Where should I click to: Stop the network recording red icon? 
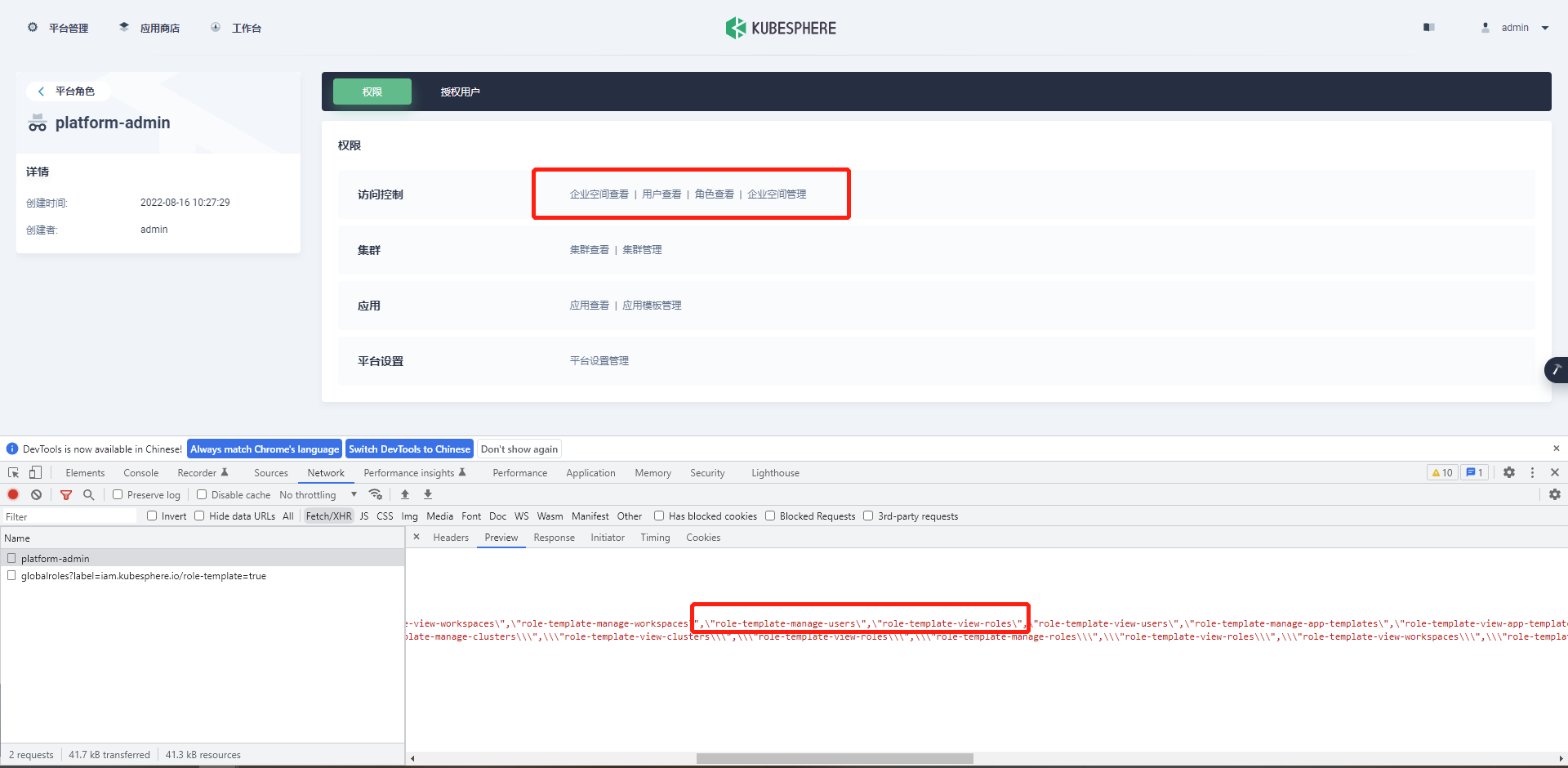click(12, 494)
